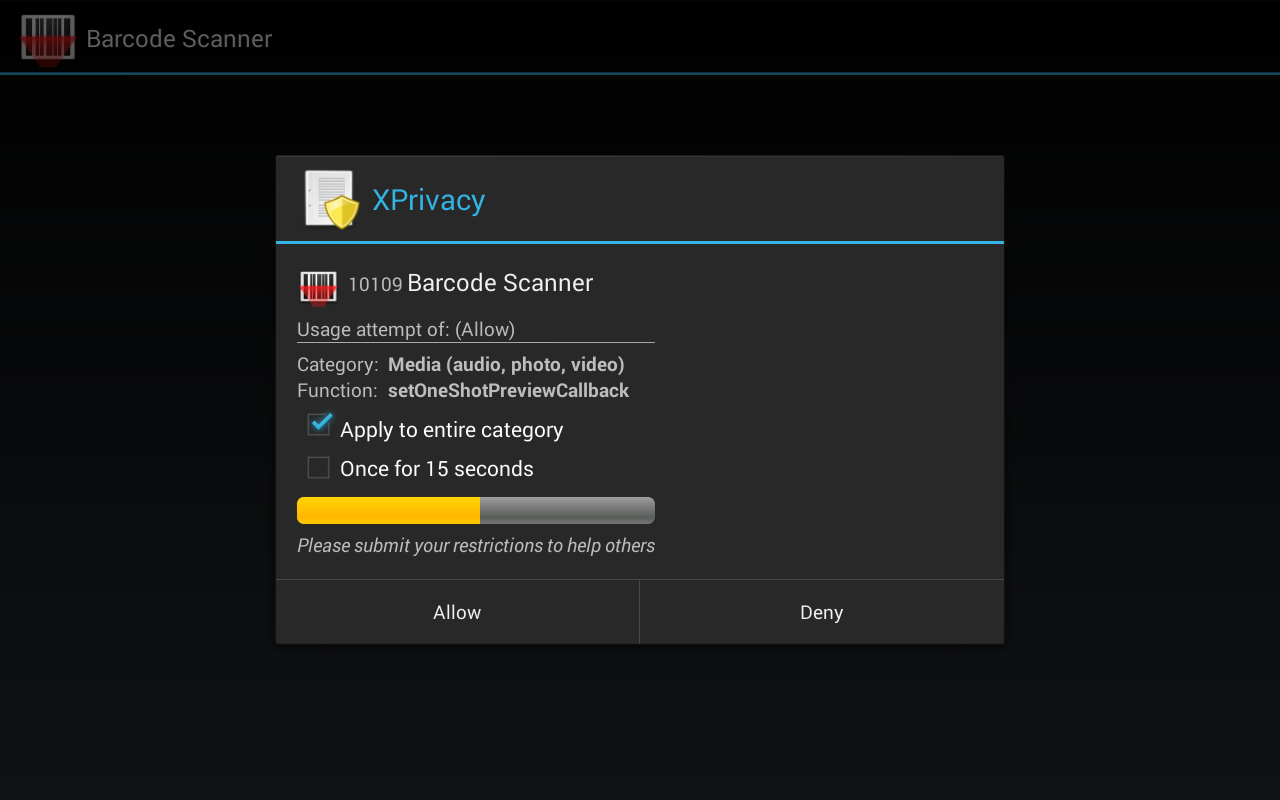Image resolution: width=1280 pixels, height=800 pixels.
Task: Click the Barcode Scanner icon in the top action bar
Action: tap(48, 39)
